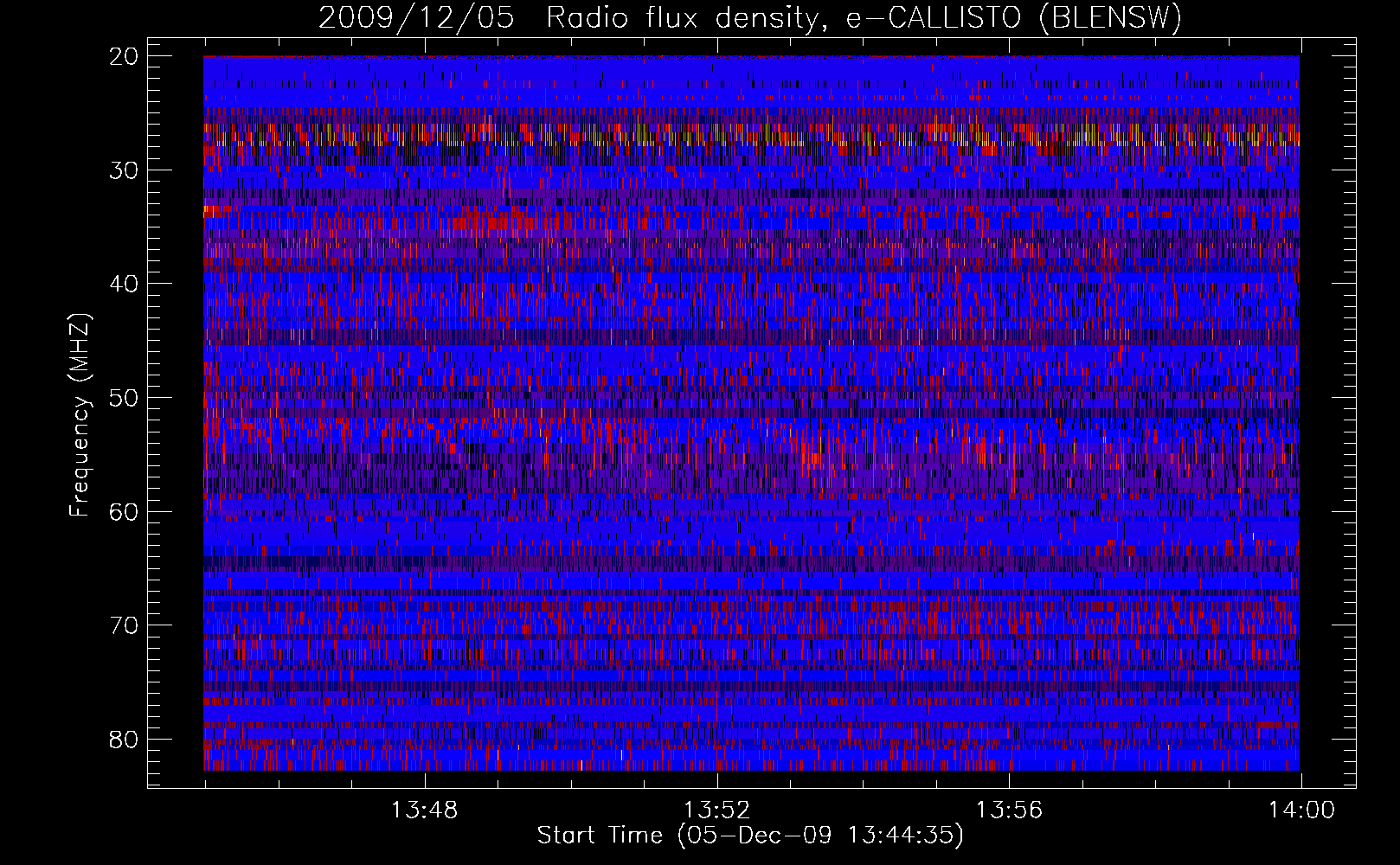Screen dimensions: 1400x865
Task: Click the 40 MHz frequency tick label
Action: 125,284
